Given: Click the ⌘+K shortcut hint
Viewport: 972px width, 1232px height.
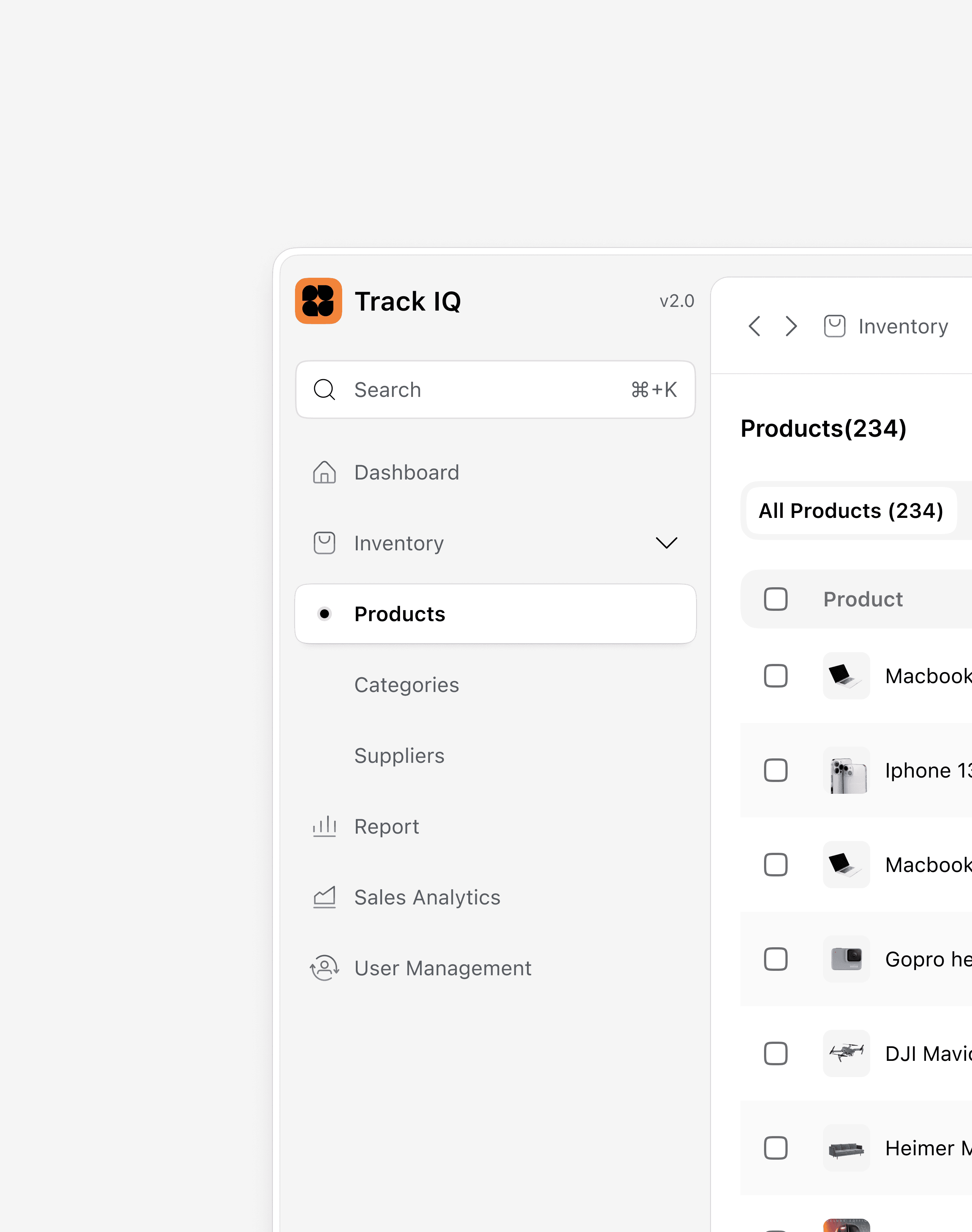Looking at the screenshot, I should coord(654,390).
